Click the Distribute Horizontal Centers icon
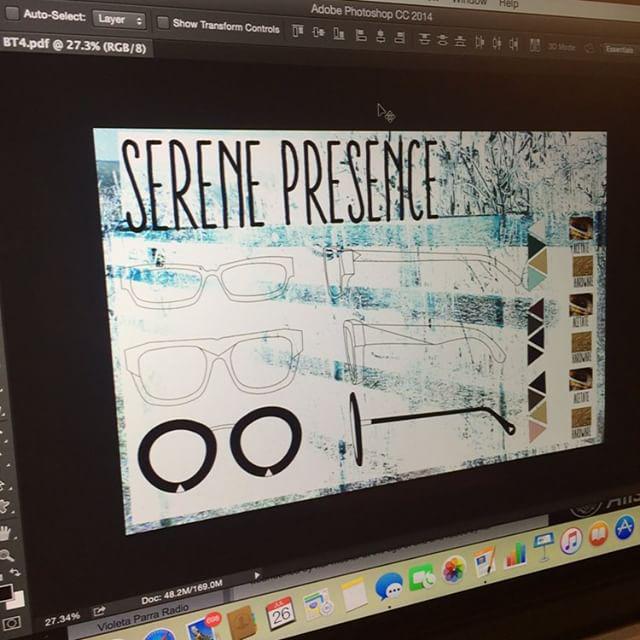Viewport: 640px width, 640px height. (x=497, y=43)
